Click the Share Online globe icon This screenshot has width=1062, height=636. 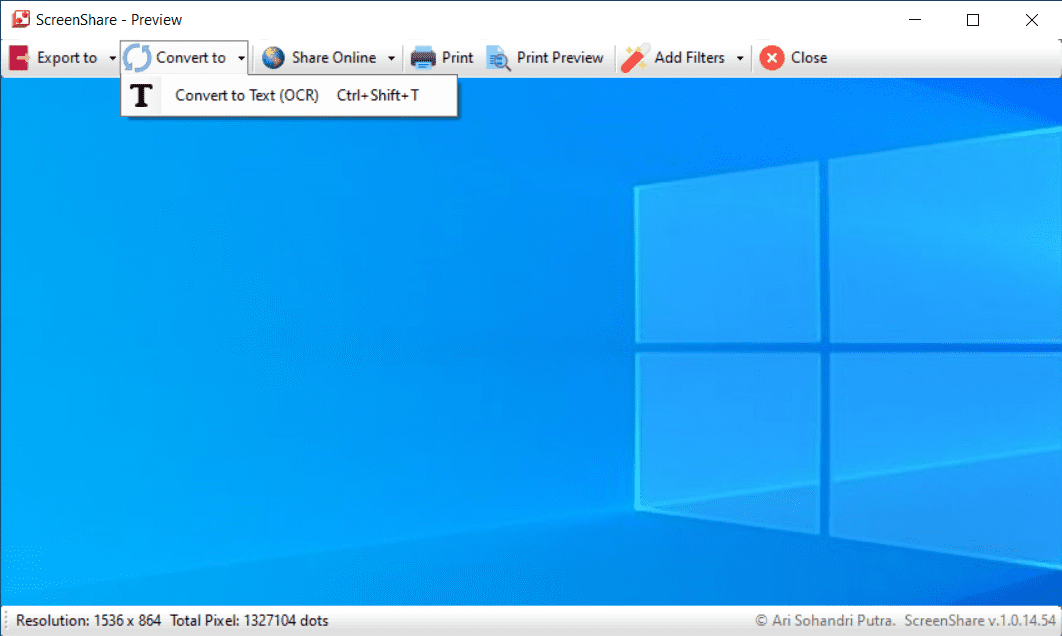[x=273, y=58]
